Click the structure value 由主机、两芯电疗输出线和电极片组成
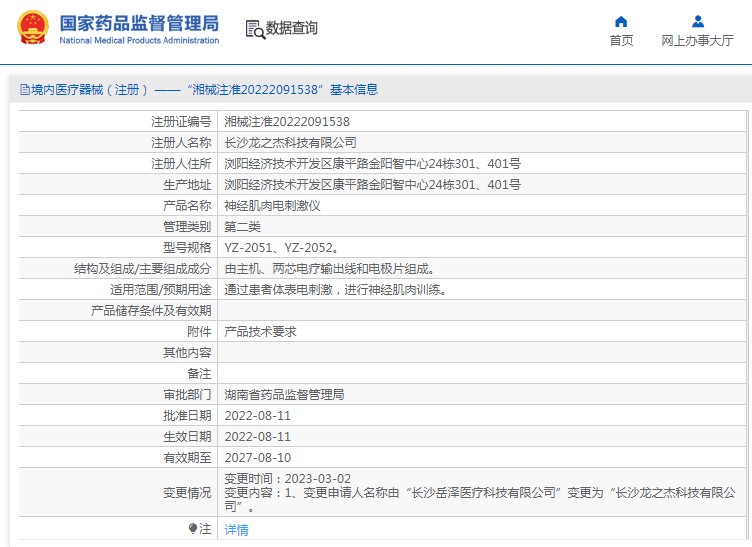This screenshot has height=547, width=752. [329, 269]
